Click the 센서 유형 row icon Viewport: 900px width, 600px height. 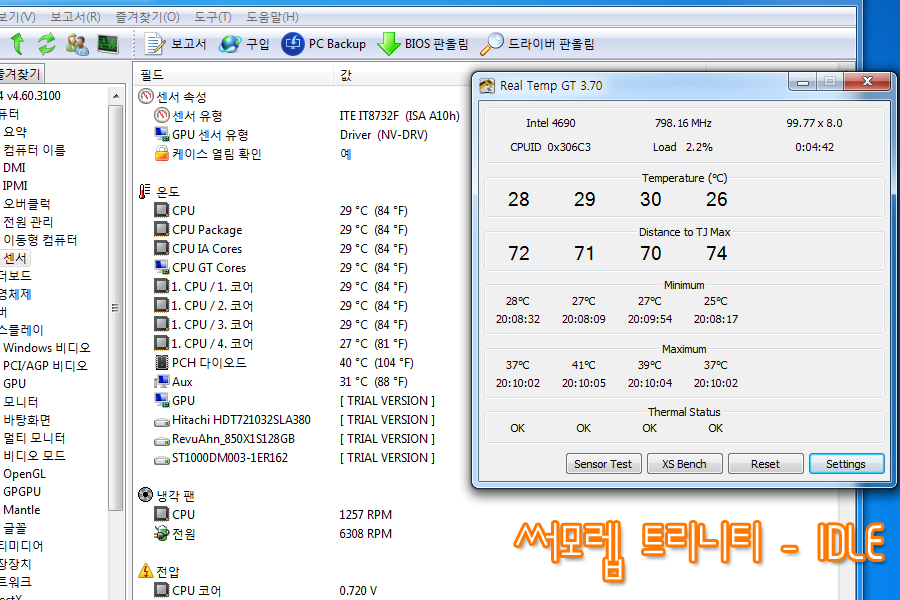[162, 115]
